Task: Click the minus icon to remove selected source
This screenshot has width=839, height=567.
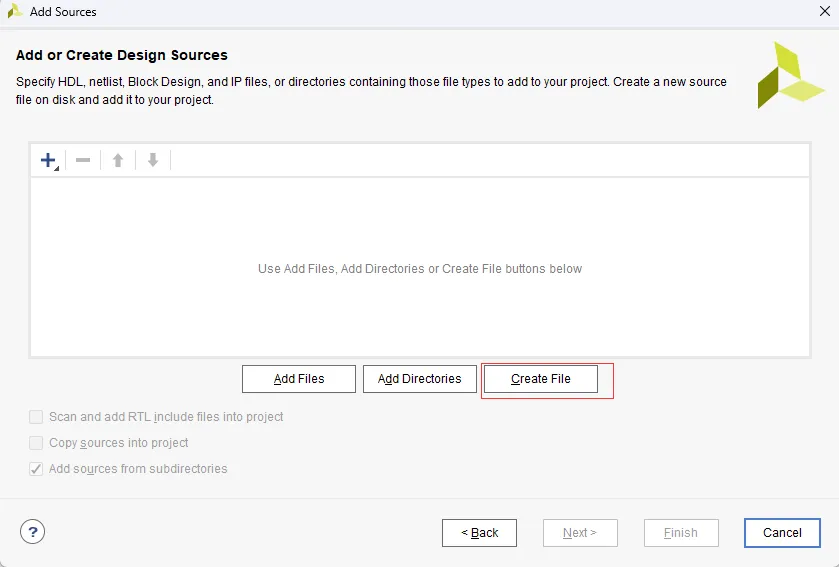Action: (x=83, y=160)
